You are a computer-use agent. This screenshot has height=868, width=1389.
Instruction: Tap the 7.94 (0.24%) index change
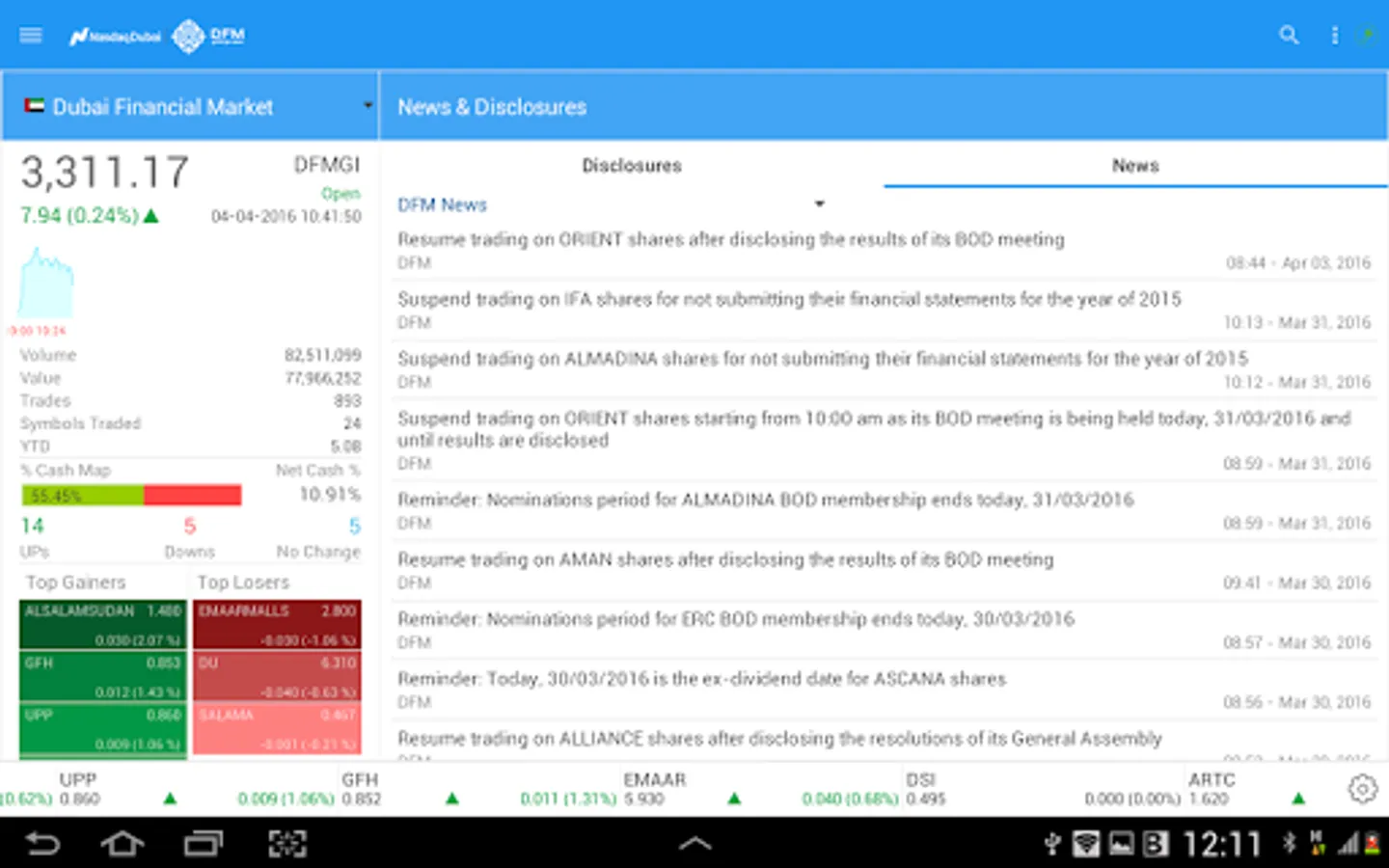[89, 216]
